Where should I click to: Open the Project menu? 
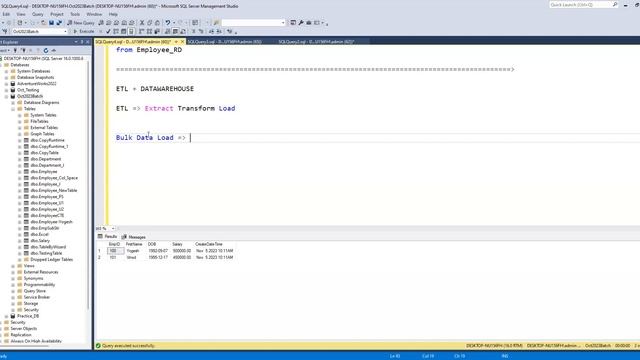[57, 14]
